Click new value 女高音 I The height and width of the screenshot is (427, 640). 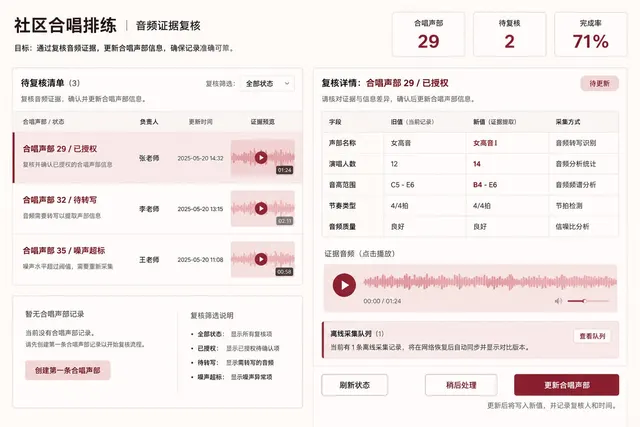[485, 143]
